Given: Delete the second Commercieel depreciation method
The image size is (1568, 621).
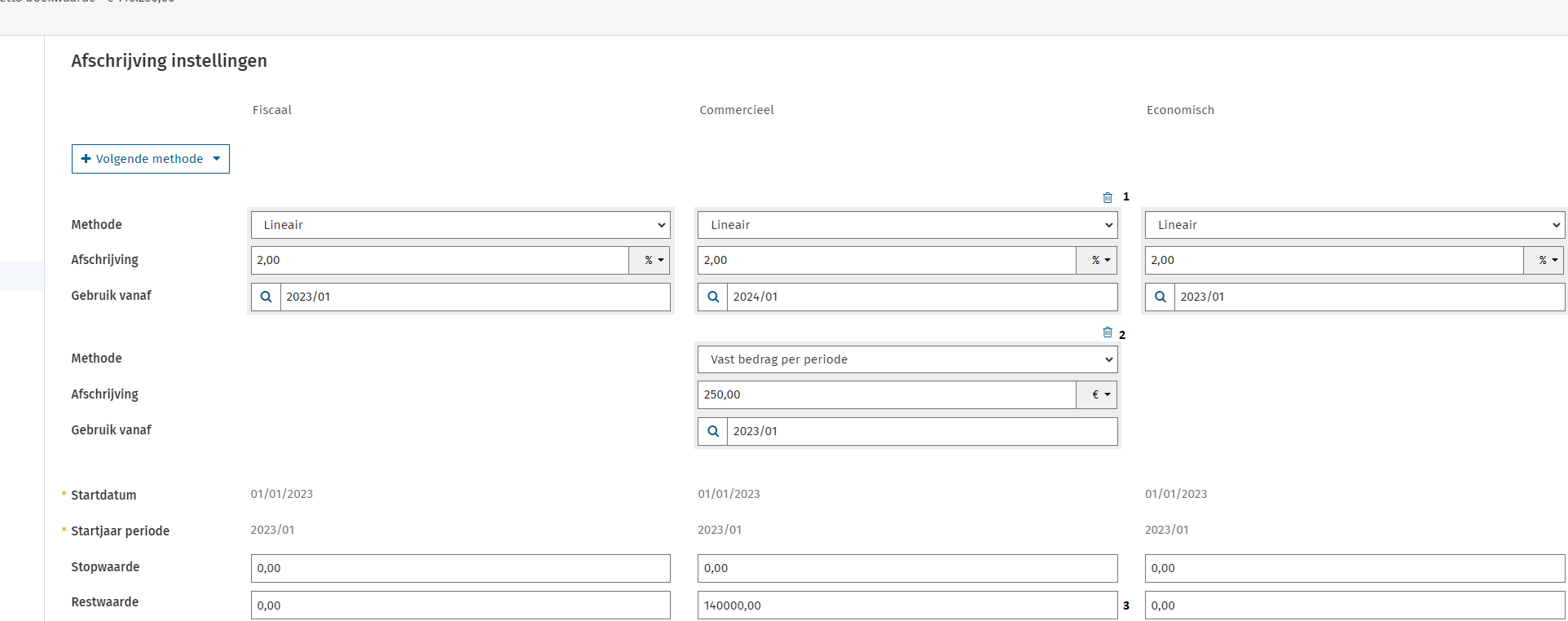Looking at the screenshot, I should coord(1107,333).
